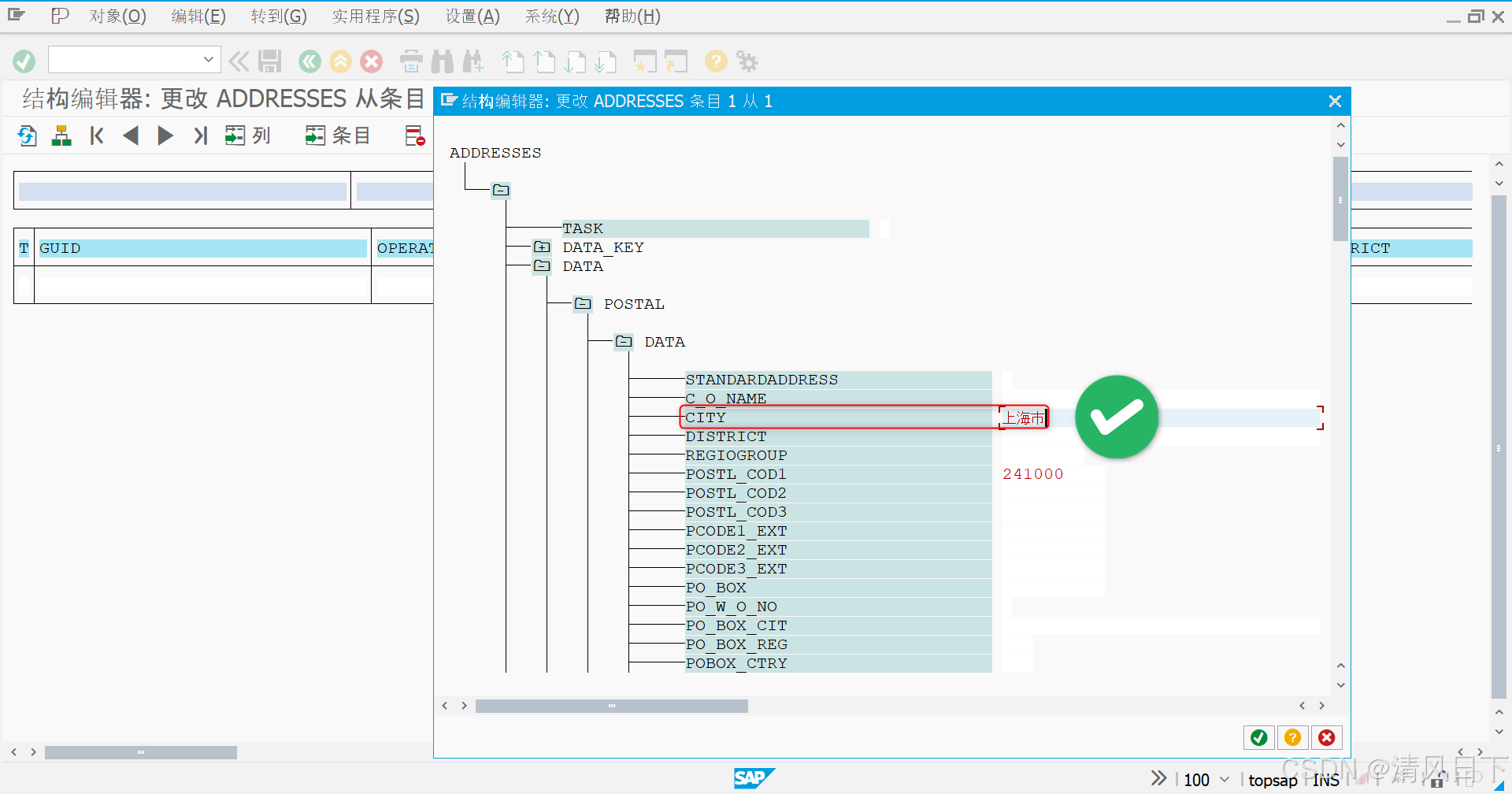This screenshot has width=1512, height=794.
Task: Click the Customize Layout gear icon
Action: coord(747,61)
